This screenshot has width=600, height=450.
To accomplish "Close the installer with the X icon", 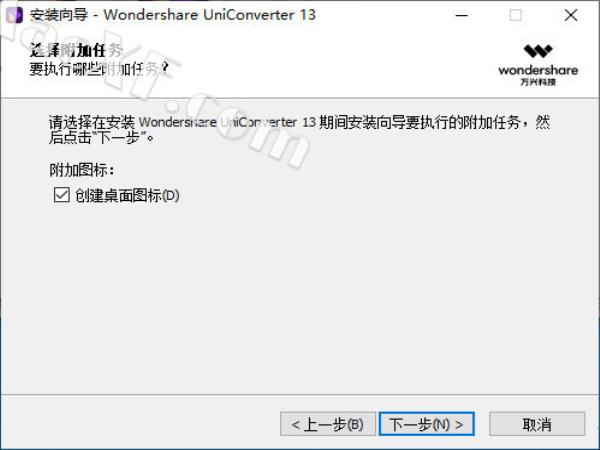I will point(571,15).
